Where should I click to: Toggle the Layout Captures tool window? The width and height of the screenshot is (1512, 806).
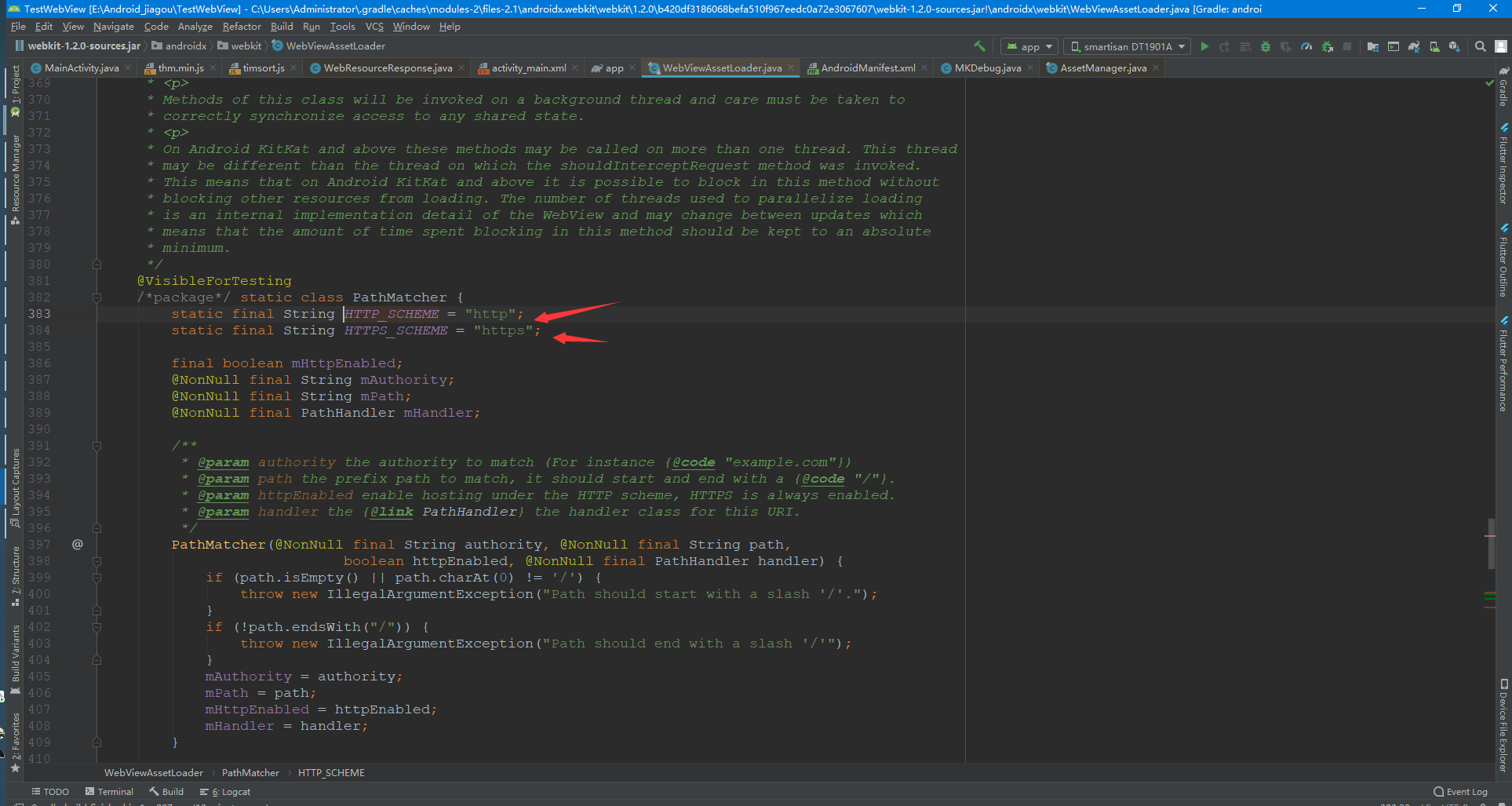[x=15, y=487]
